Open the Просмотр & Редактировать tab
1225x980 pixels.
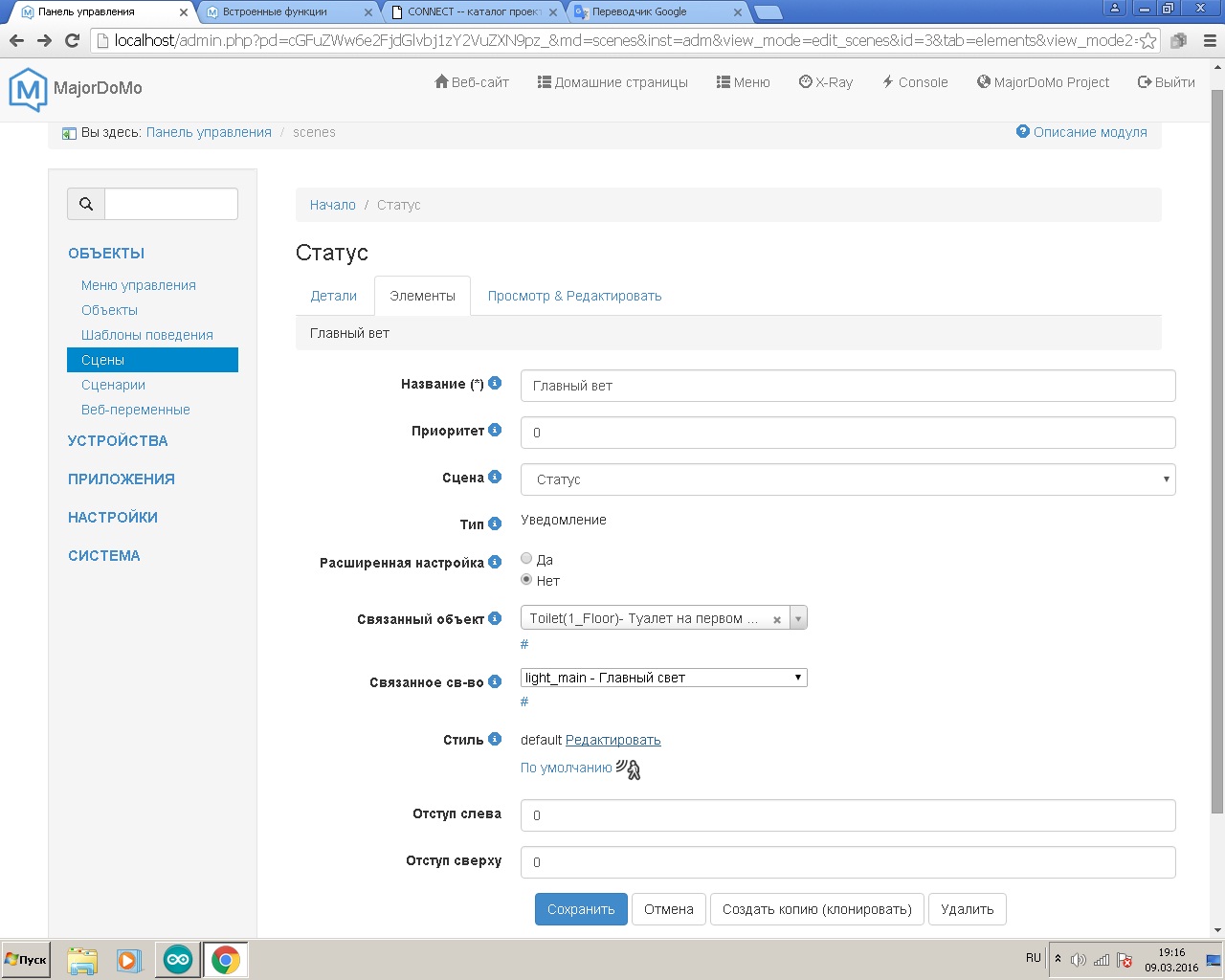(x=574, y=296)
